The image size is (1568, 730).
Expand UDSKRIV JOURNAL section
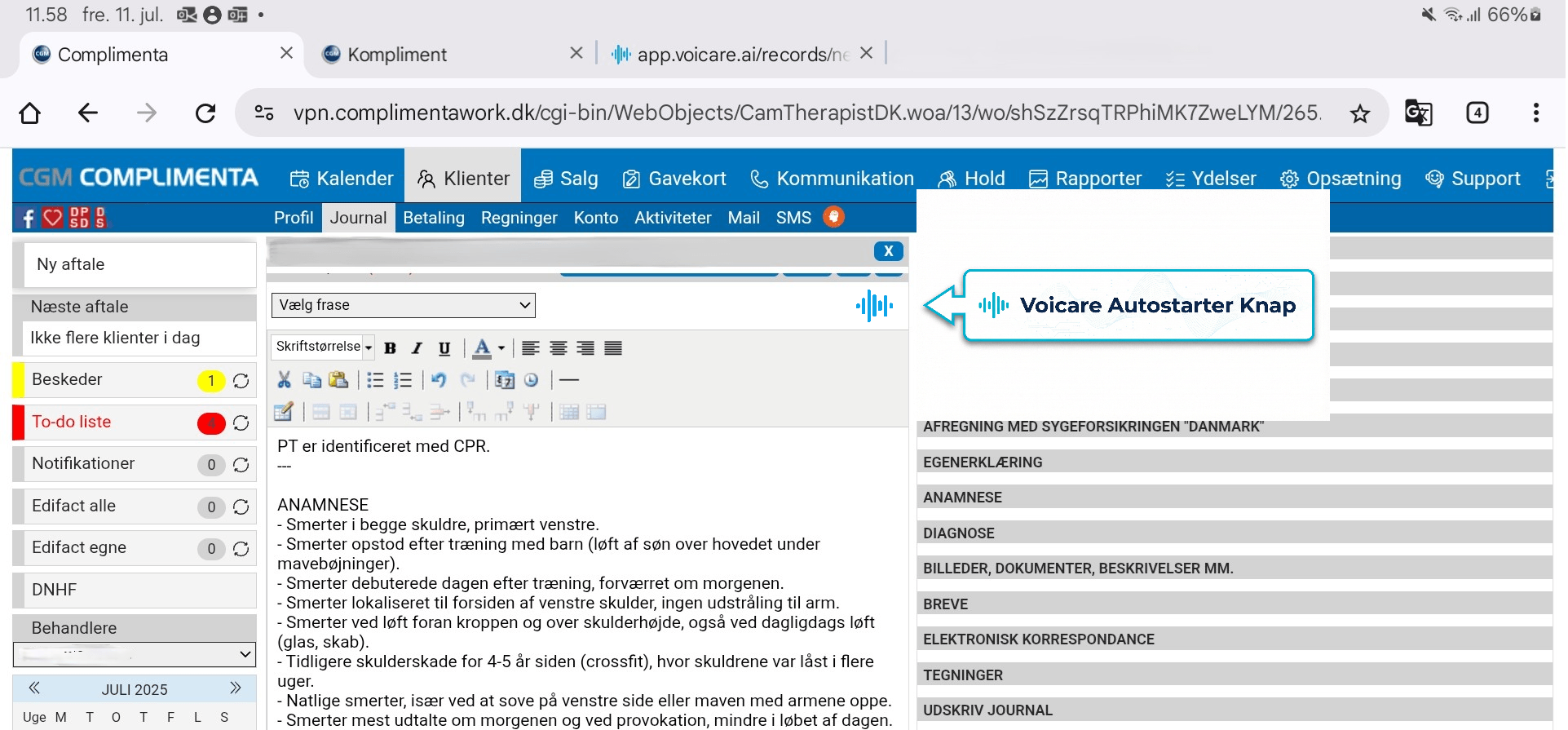pos(1235,710)
